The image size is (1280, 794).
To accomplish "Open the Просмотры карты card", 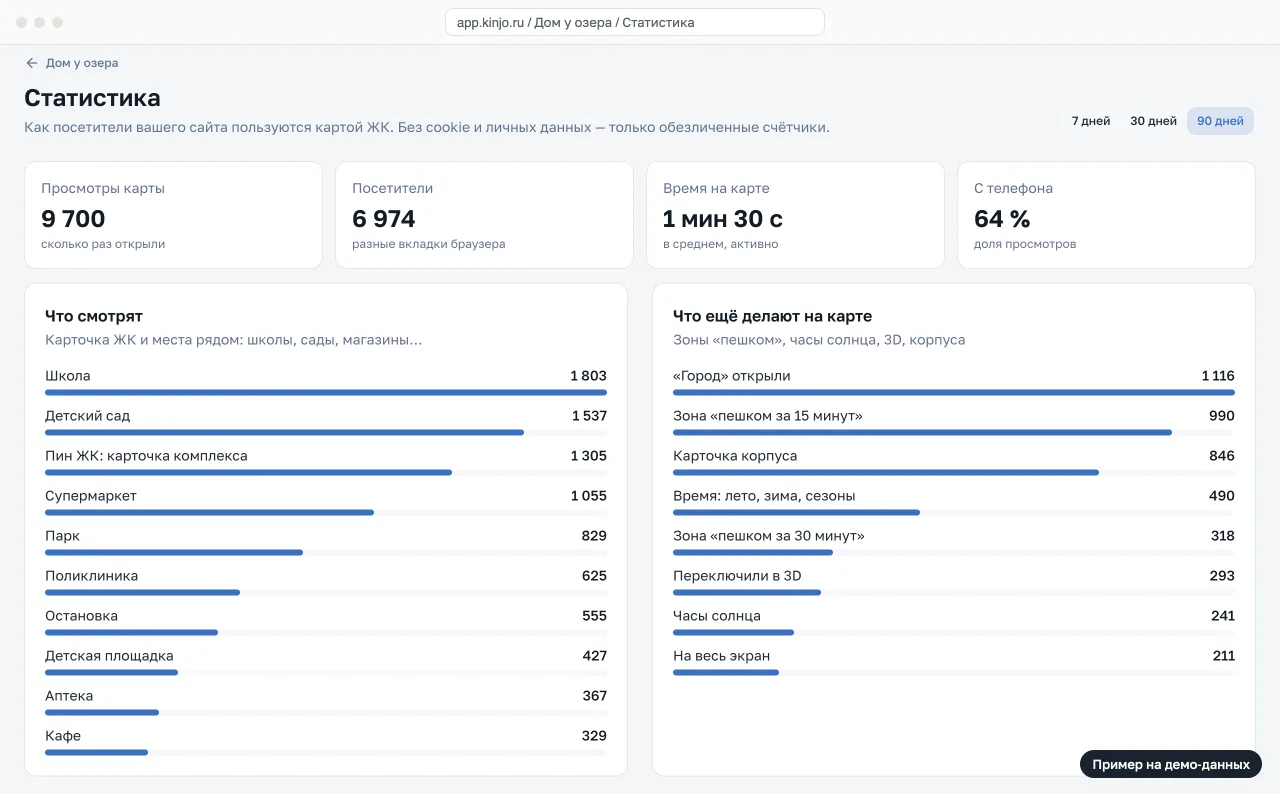I will point(173,215).
